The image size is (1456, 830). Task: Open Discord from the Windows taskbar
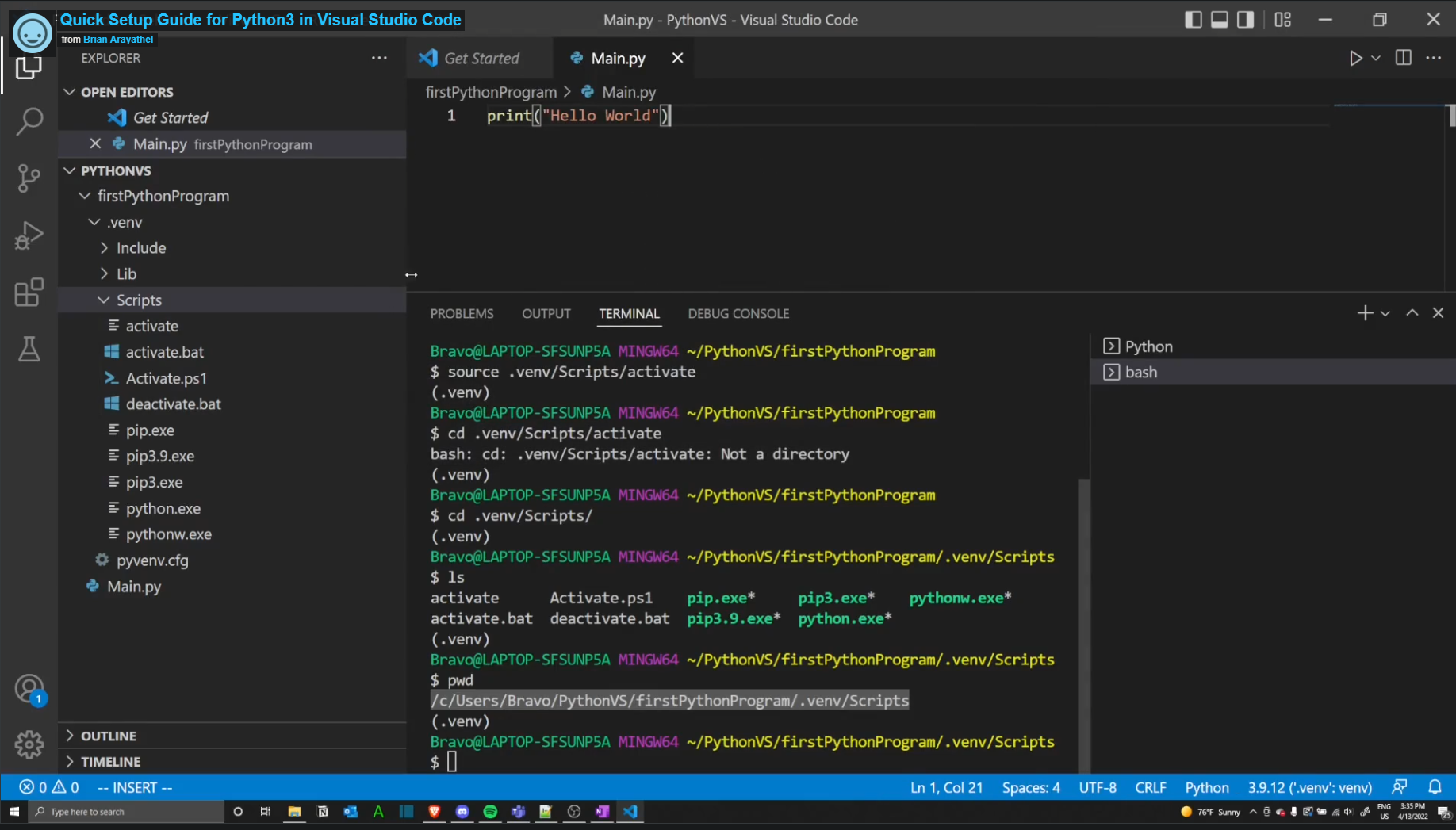tap(462, 812)
